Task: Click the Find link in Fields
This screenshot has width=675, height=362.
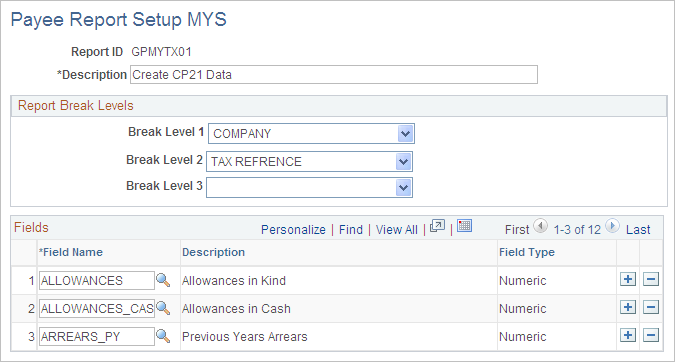Action: pos(351,230)
